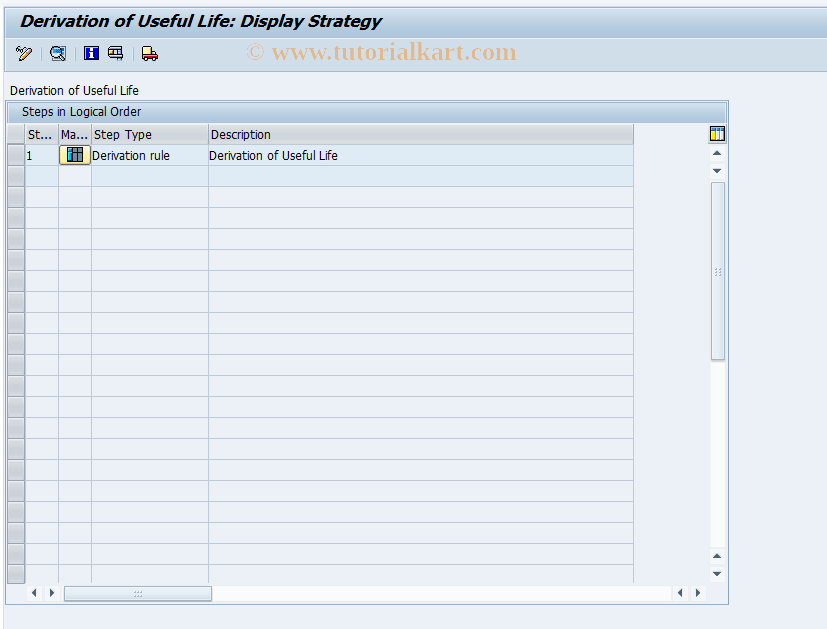Screen dimensions: 827x629
Task: Select the transport truck icon
Action: (x=148, y=53)
